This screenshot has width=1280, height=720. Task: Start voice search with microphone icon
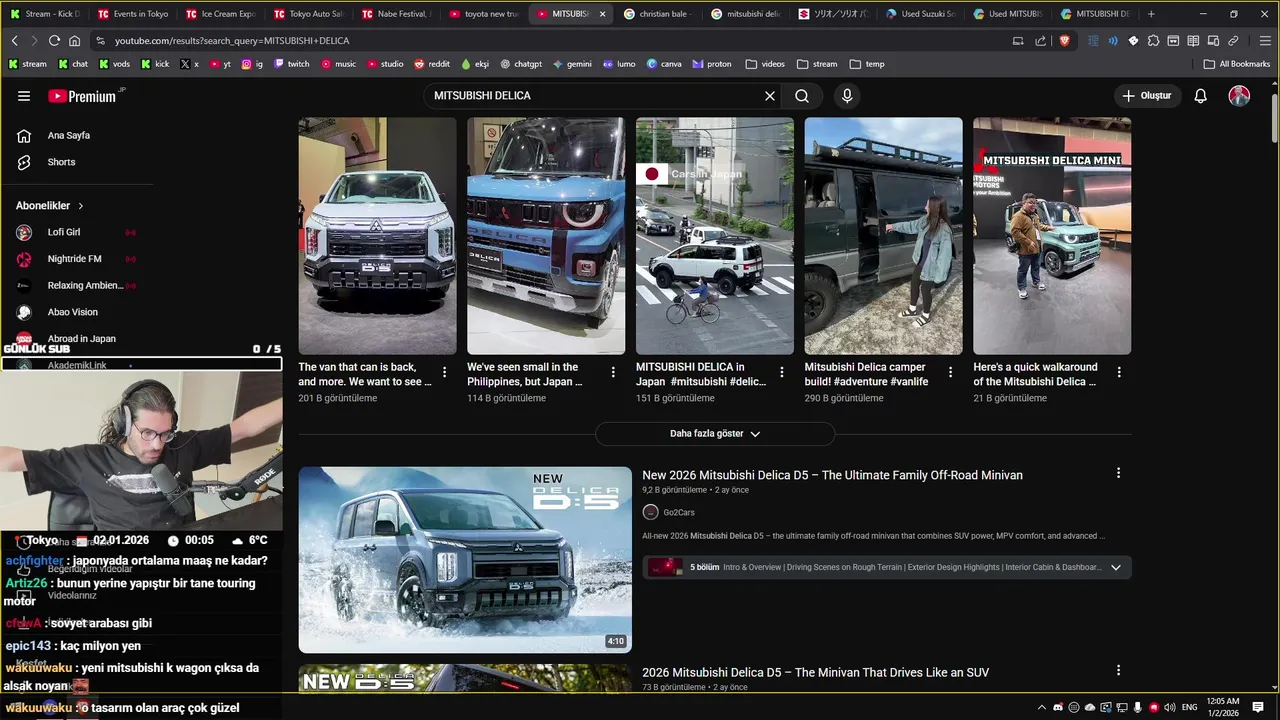pyautogui.click(x=847, y=96)
